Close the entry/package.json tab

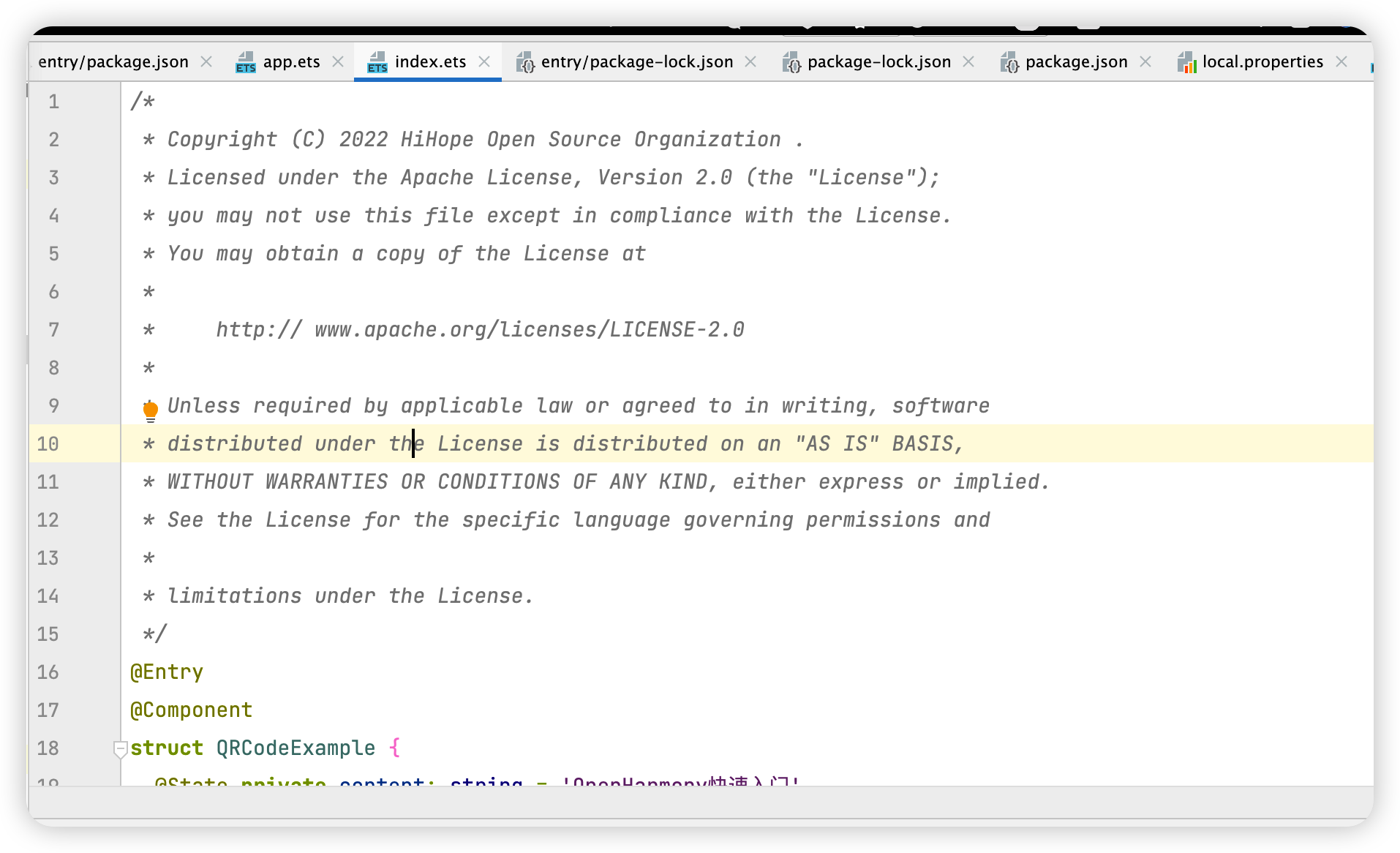pyautogui.click(x=206, y=62)
